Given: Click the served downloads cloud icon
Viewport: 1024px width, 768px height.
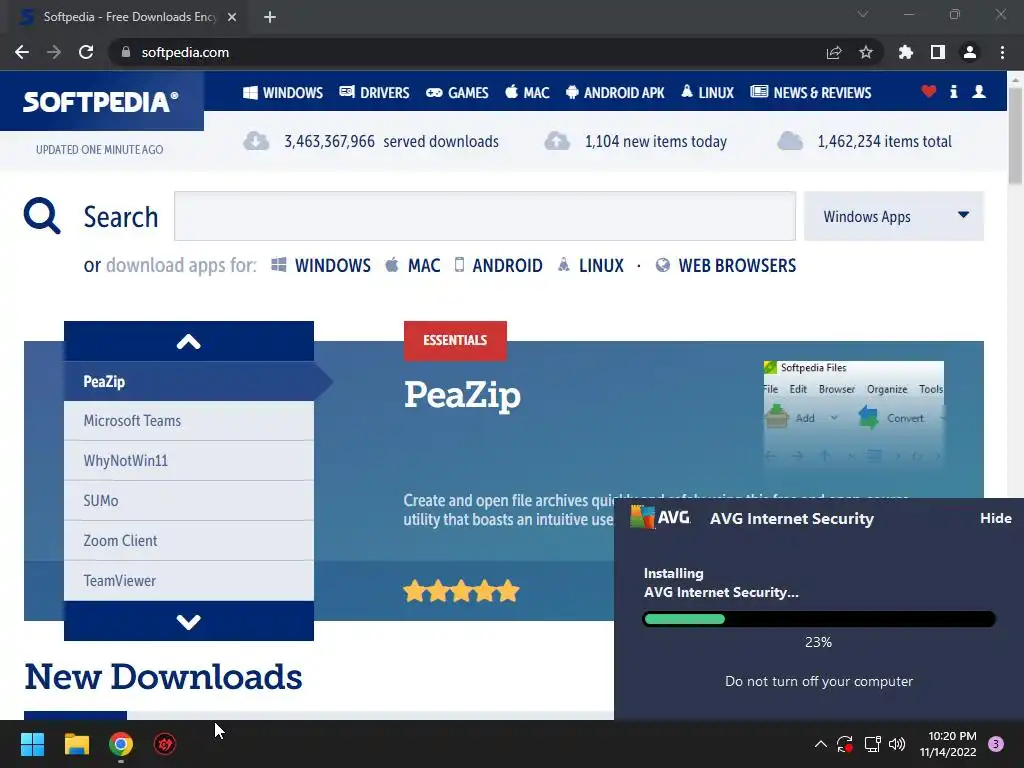Looking at the screenshot, I should [256, 140].
